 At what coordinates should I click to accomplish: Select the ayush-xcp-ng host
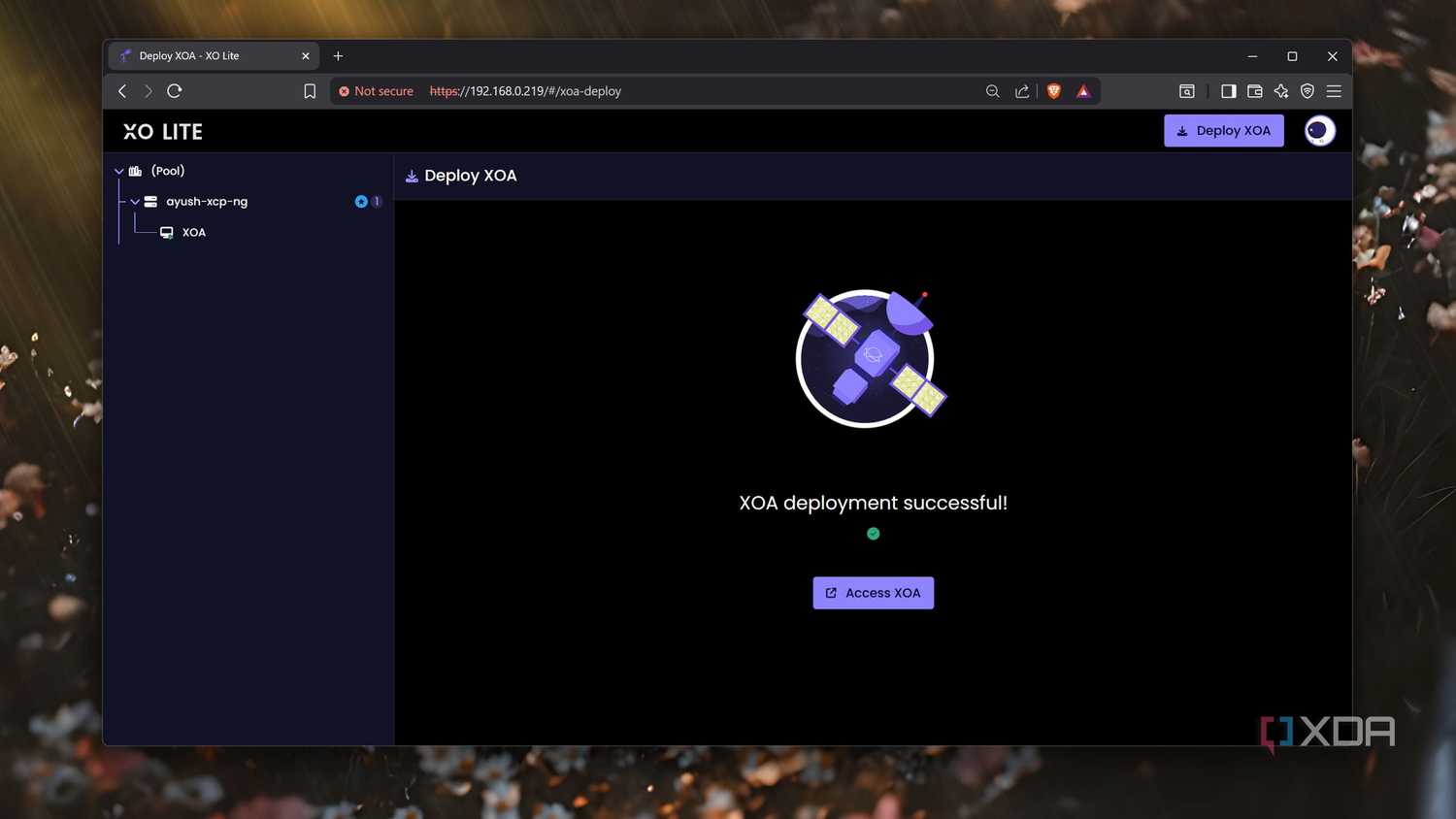tap(207, 202)
